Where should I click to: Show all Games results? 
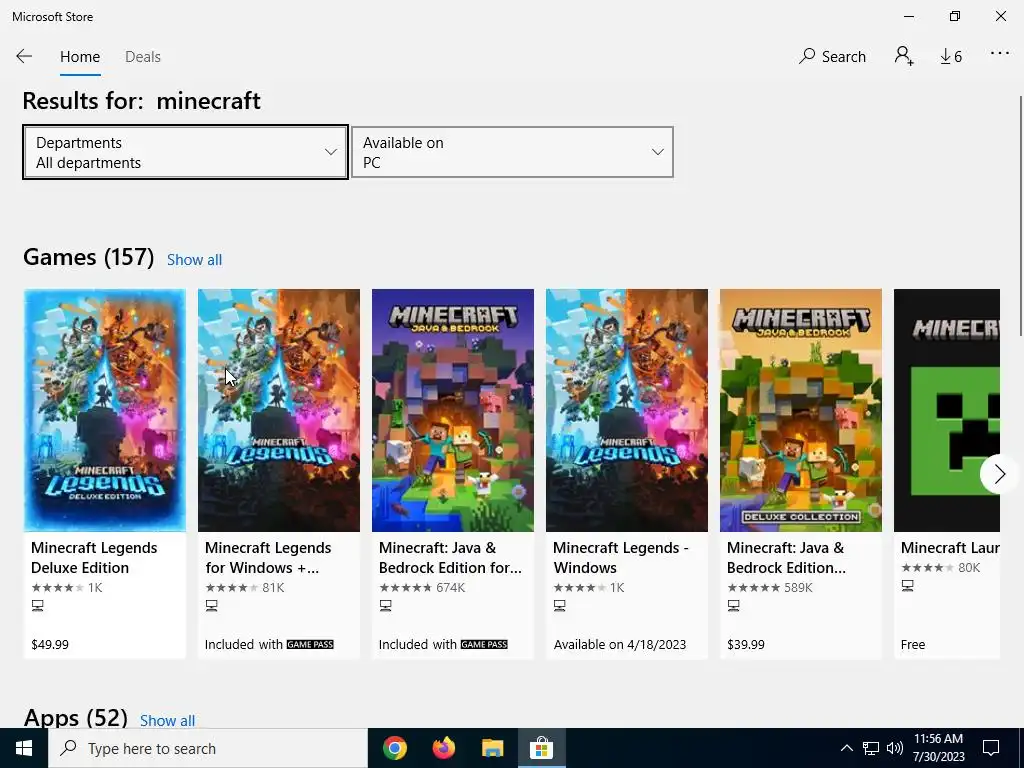click(x=195, y=260)
